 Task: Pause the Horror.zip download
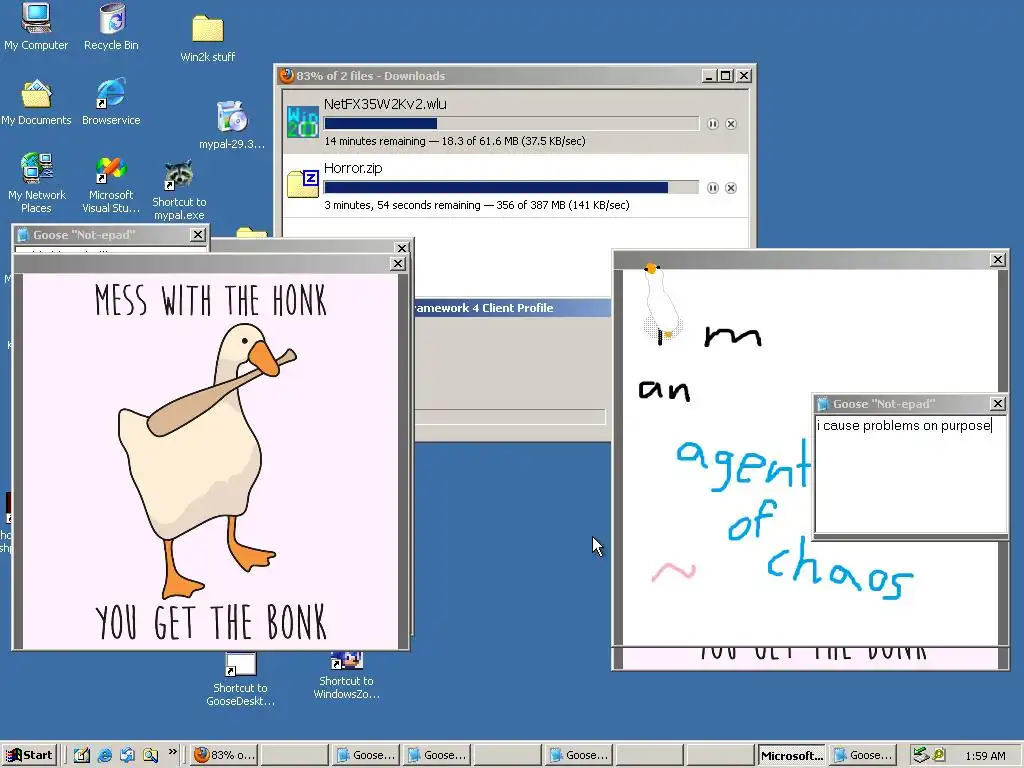click(x=712, y=188)
